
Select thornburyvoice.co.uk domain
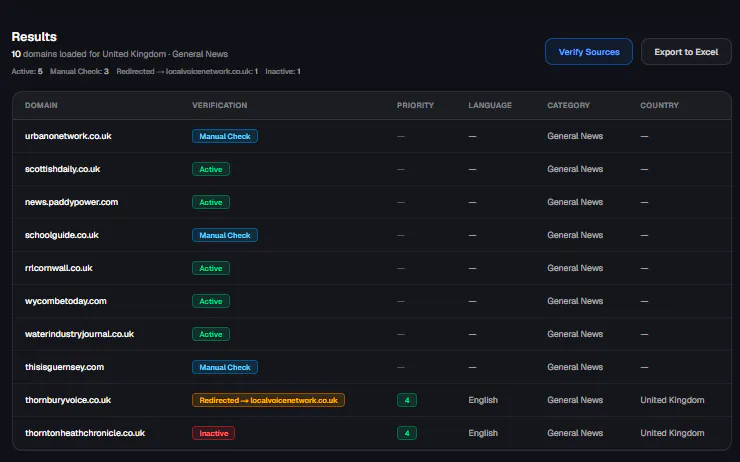point(68,400)
